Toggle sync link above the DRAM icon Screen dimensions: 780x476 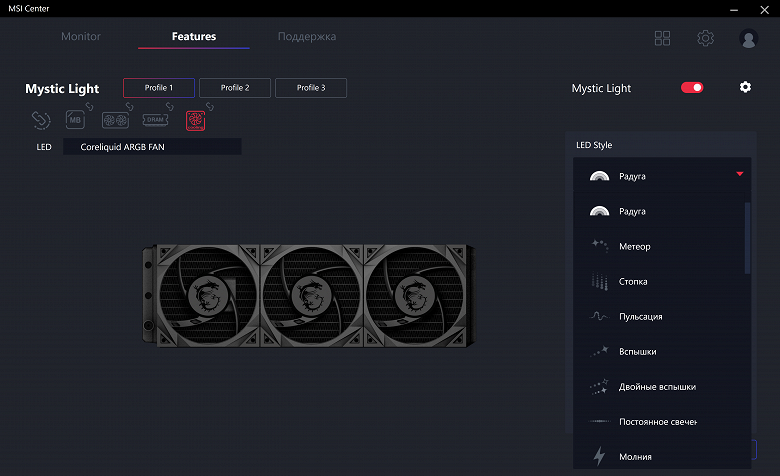click(x=170, y=106)
